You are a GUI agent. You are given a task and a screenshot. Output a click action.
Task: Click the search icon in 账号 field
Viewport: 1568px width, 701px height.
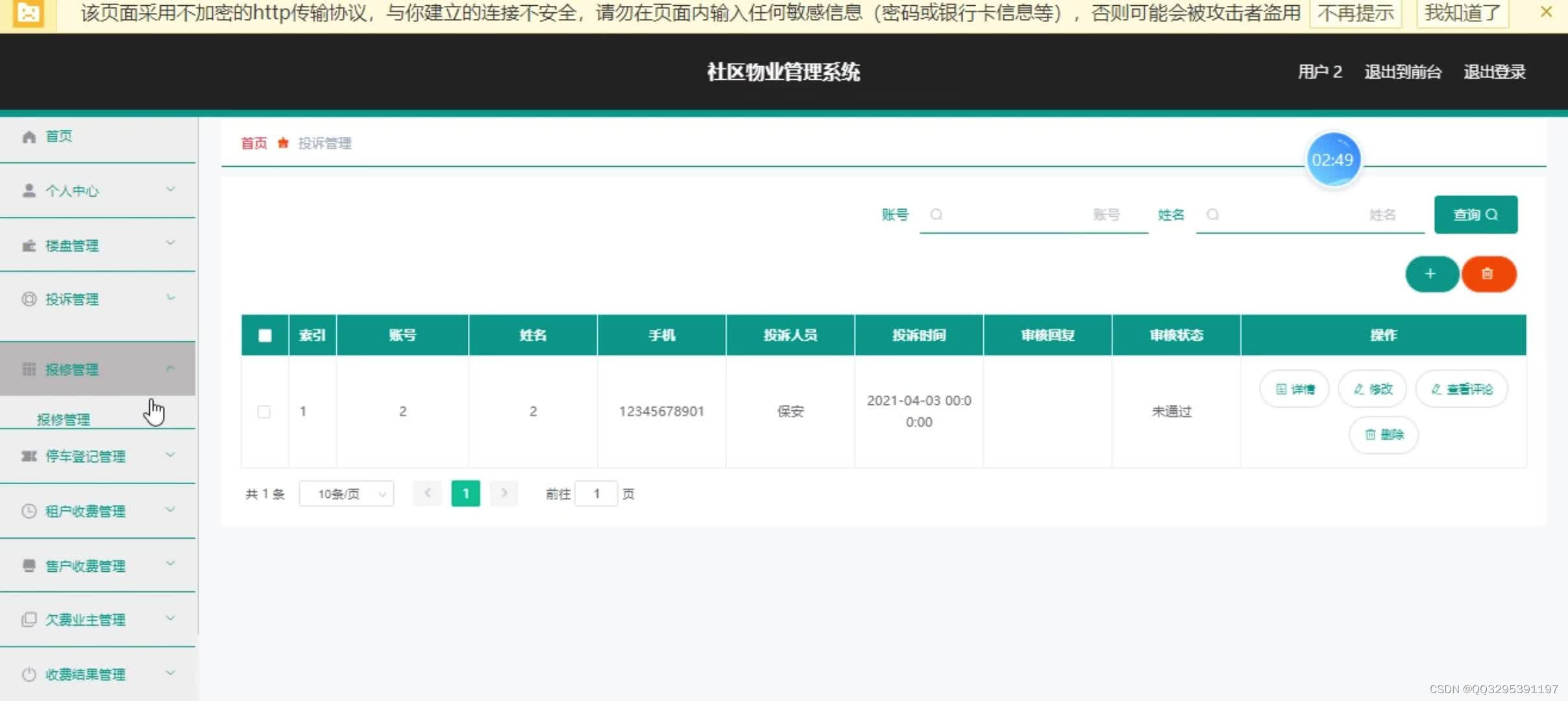click(936, 215)
